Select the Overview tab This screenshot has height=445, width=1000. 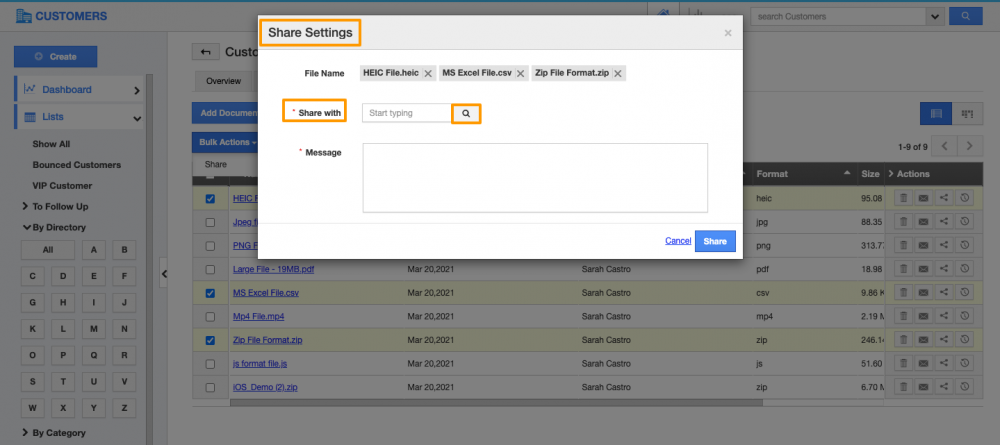(x=223, y=80)
